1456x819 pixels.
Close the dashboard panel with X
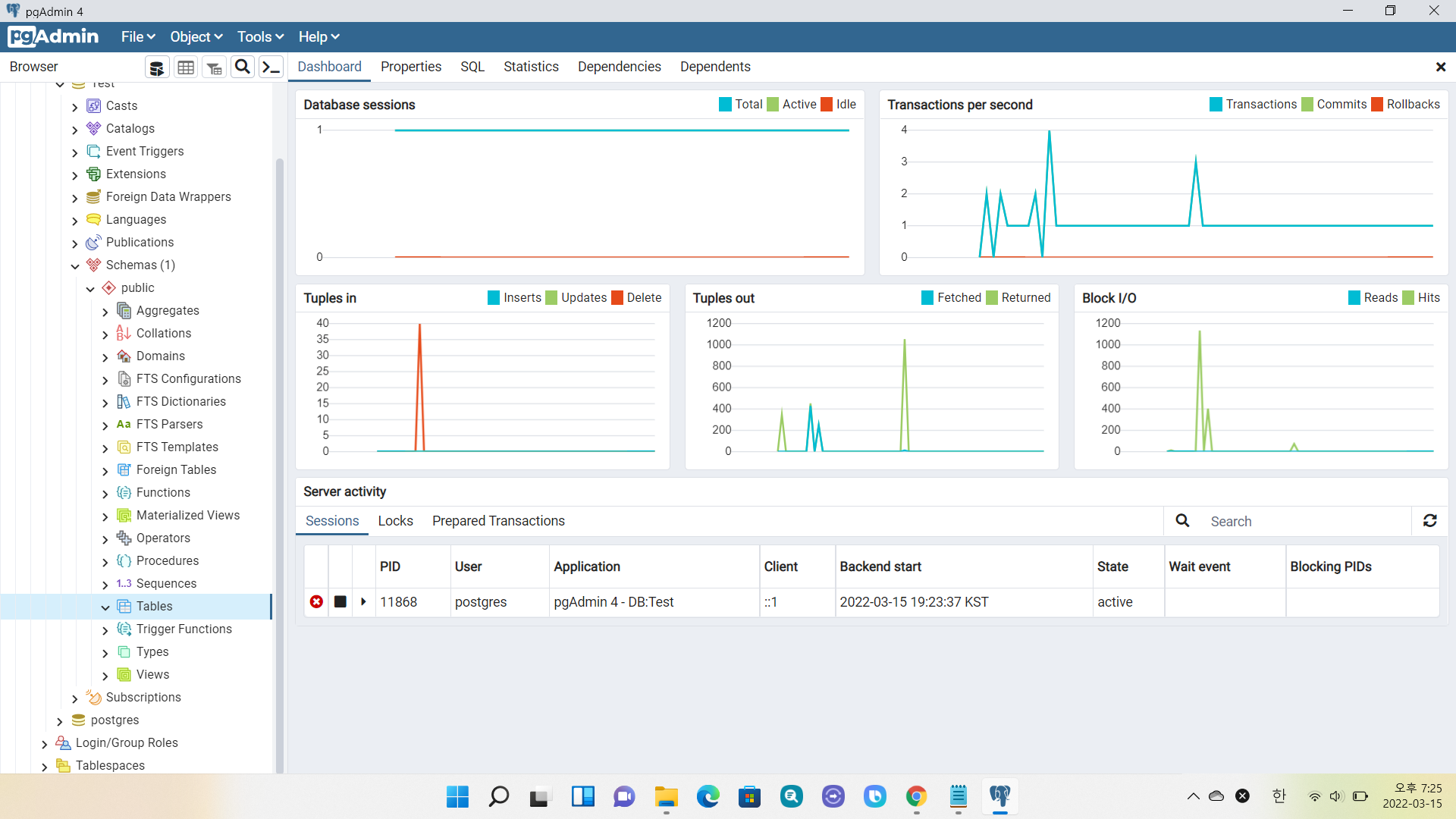(x=1440, y=67)
